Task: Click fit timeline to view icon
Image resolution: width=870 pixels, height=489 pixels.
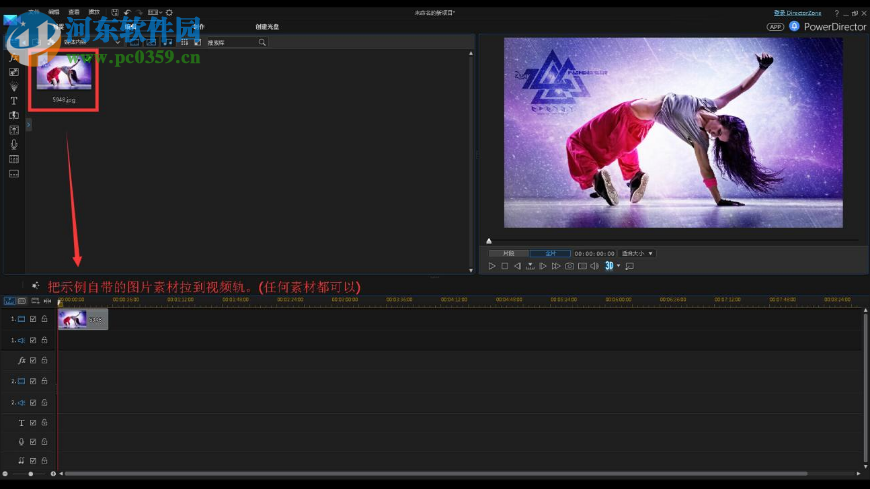Action: click(x=47, y=301)
